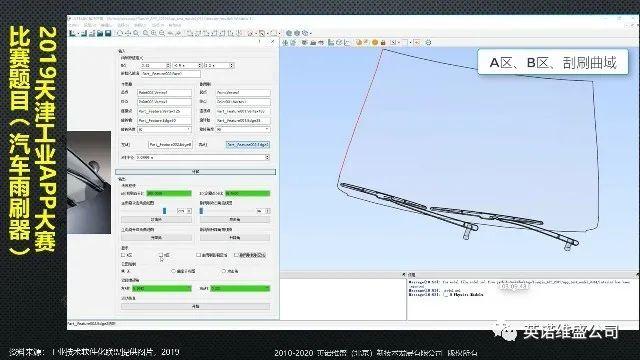
Task: Click the globe icon in the main toolbar
Action: pos(289,33)
